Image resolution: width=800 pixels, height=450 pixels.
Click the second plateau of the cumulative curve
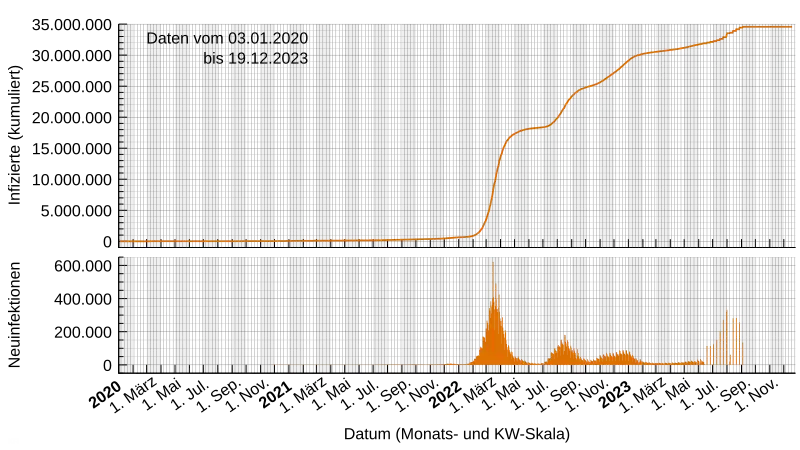click(590, 87)
